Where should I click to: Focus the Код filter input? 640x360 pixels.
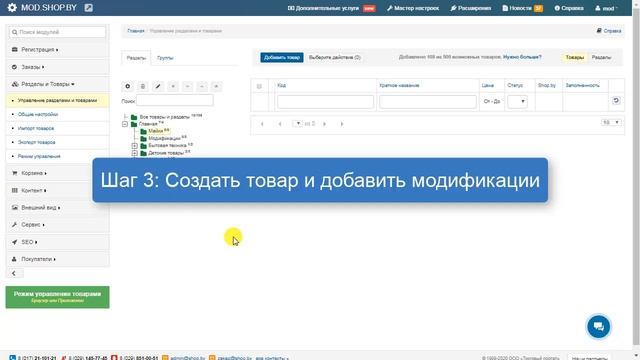pyautogui.click(x=325, y=102)
